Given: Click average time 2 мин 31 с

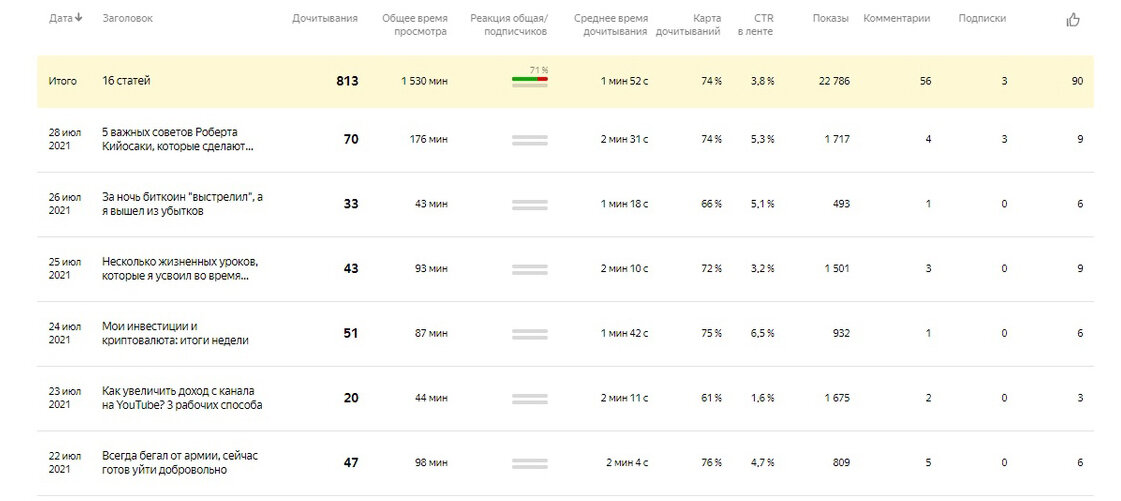Looking at the screenshot, I should tap(624, 139).
